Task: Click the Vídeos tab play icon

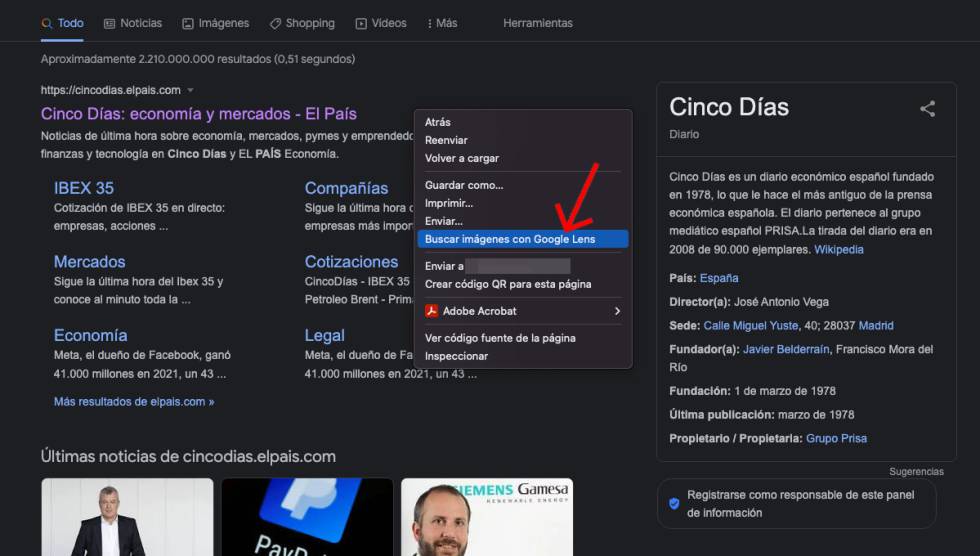Action: click(361, 24)
